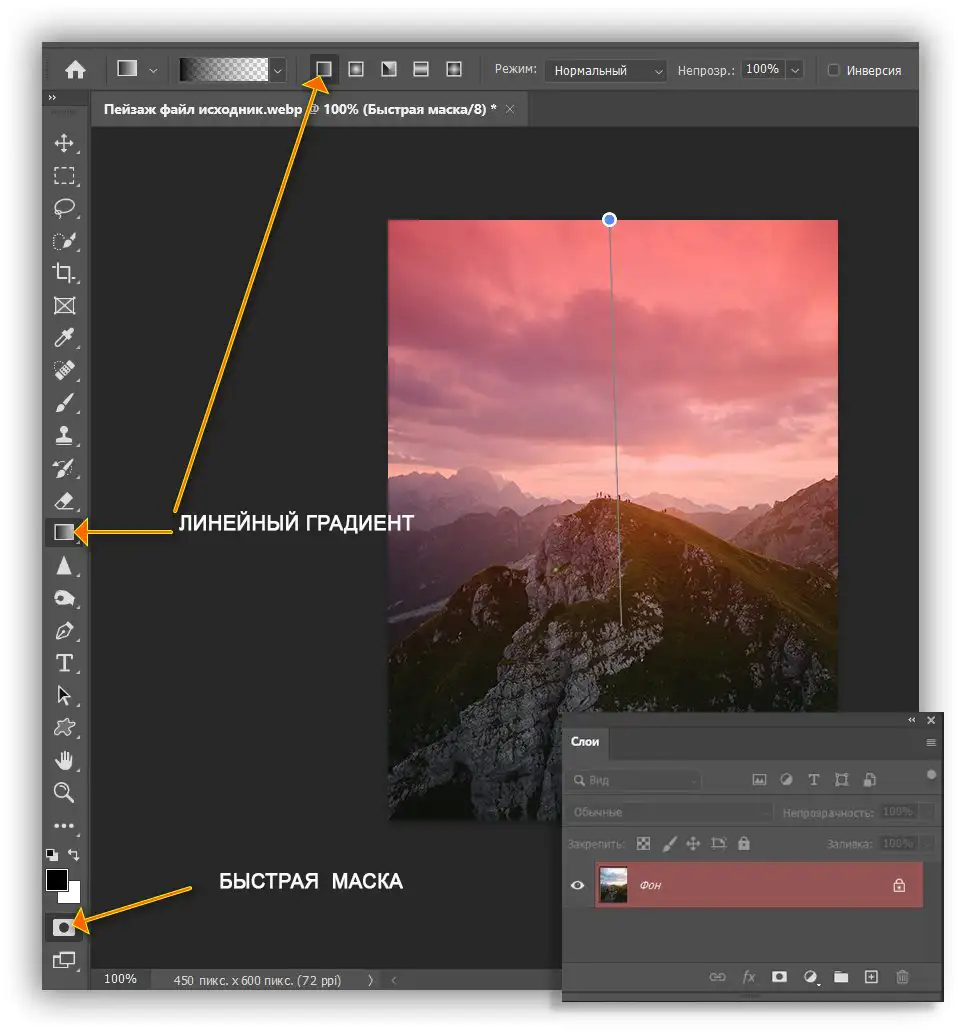
Task: Choose the Crop tool
Action: (x=64, y=272)
